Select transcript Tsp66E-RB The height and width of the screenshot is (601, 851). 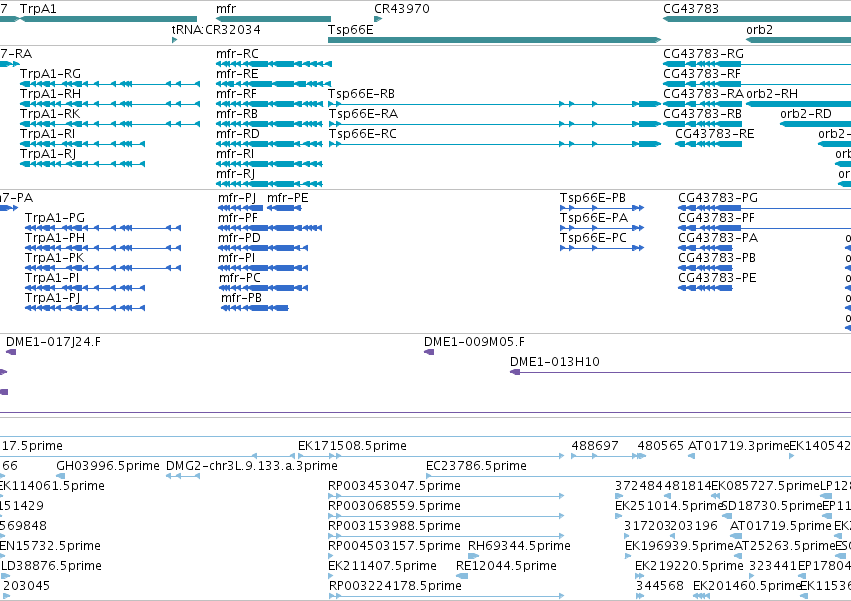[361, 94]
